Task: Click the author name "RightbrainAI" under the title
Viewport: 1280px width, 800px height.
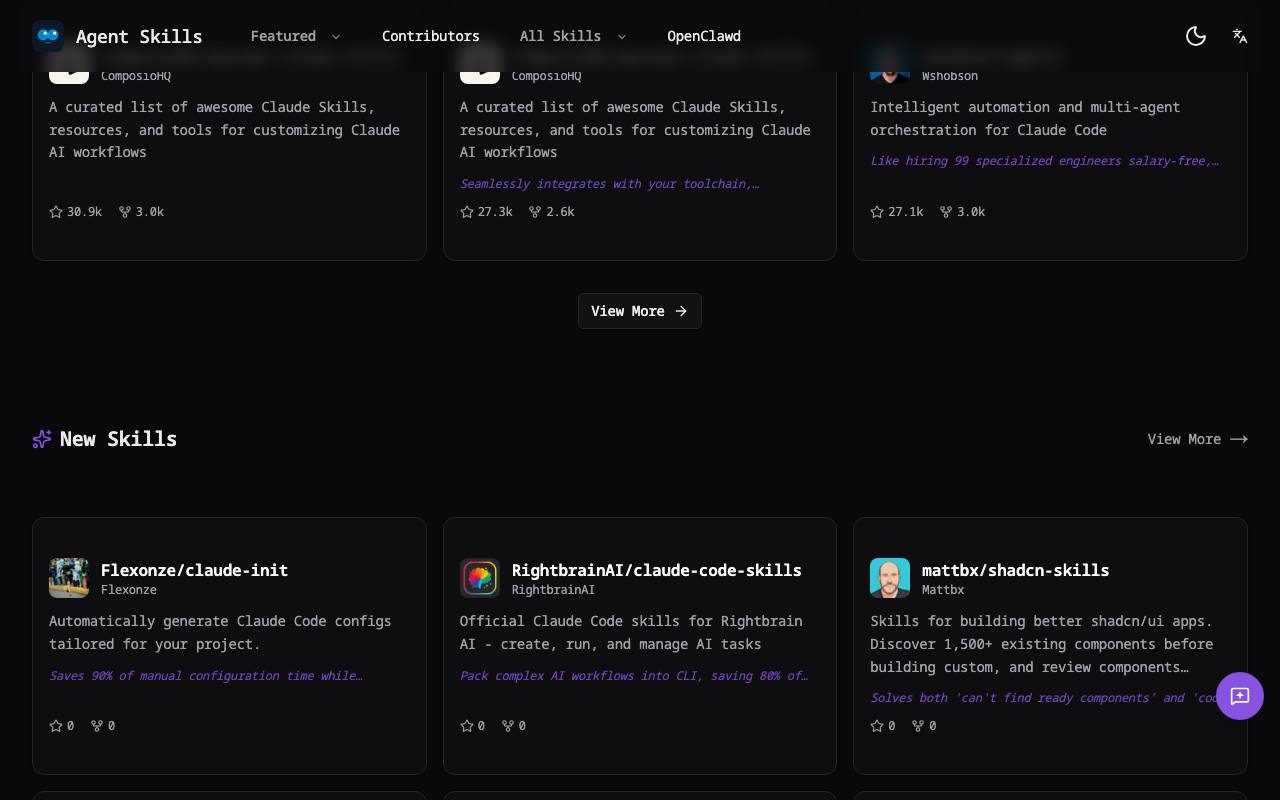Action: click(553, 590)
